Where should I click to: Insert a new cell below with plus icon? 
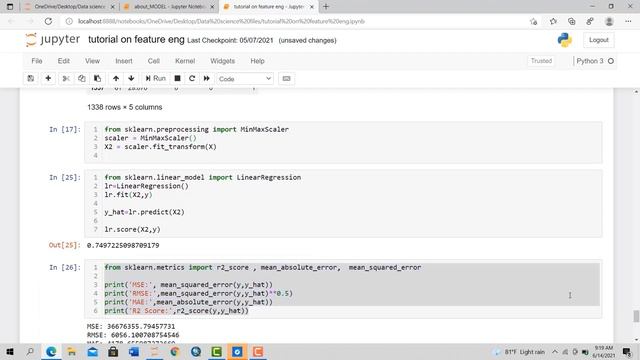tap(48, 78)
